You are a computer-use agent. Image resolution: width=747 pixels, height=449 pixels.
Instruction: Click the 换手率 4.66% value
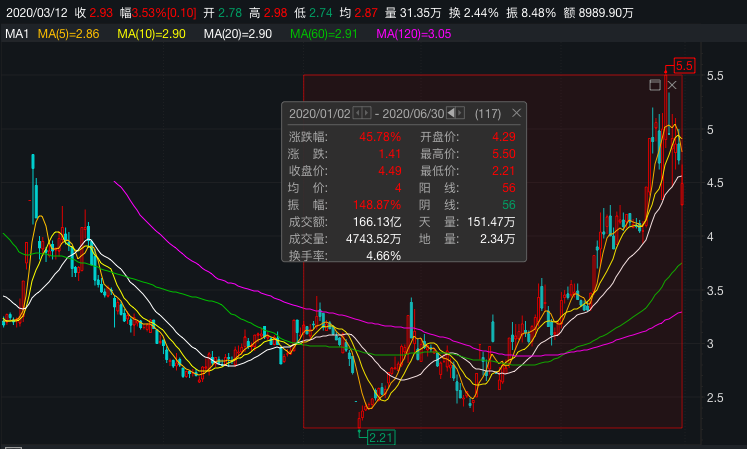(380, 255)
